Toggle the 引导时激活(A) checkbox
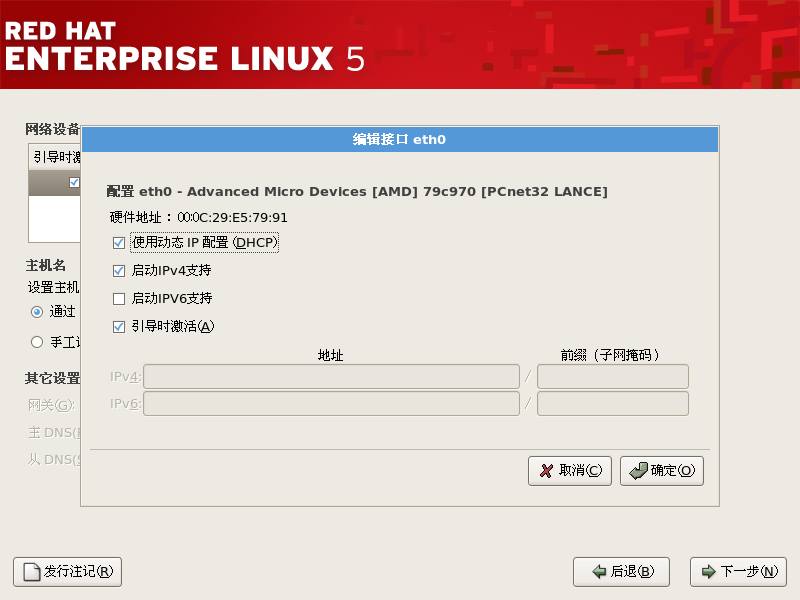Screen dimensions: 800x600 119,327
